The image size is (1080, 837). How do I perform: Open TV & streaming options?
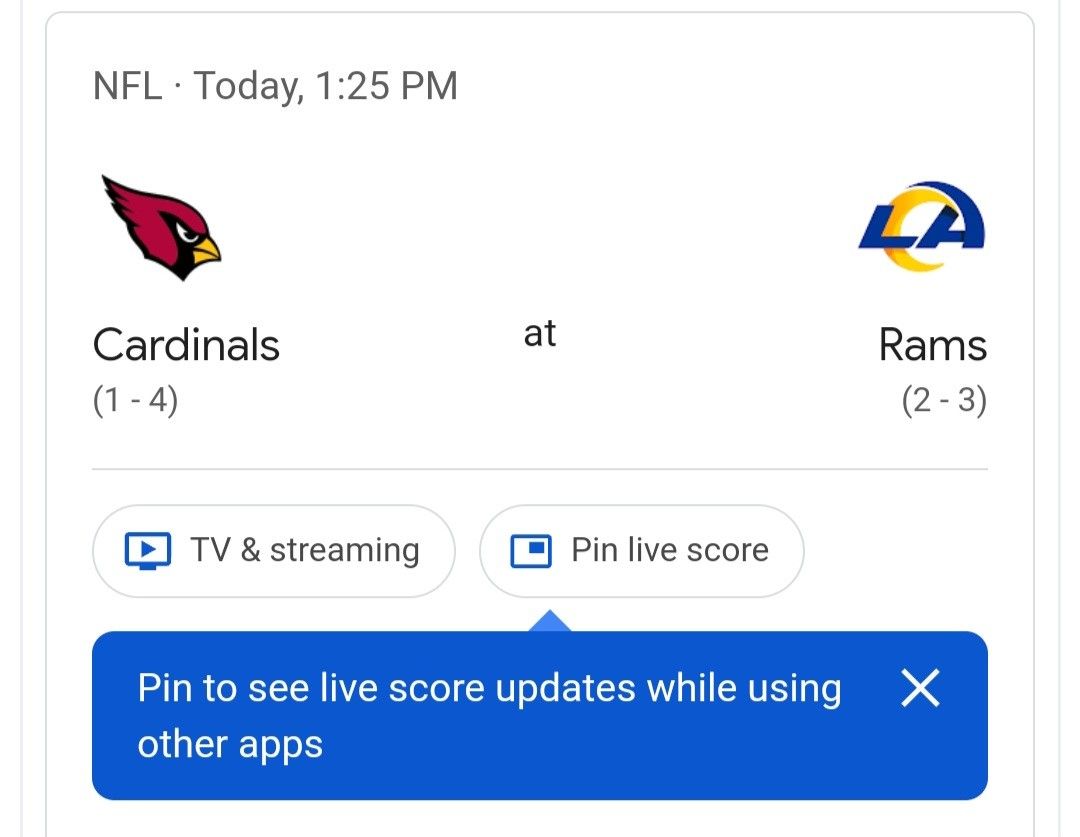pos(273,551)
